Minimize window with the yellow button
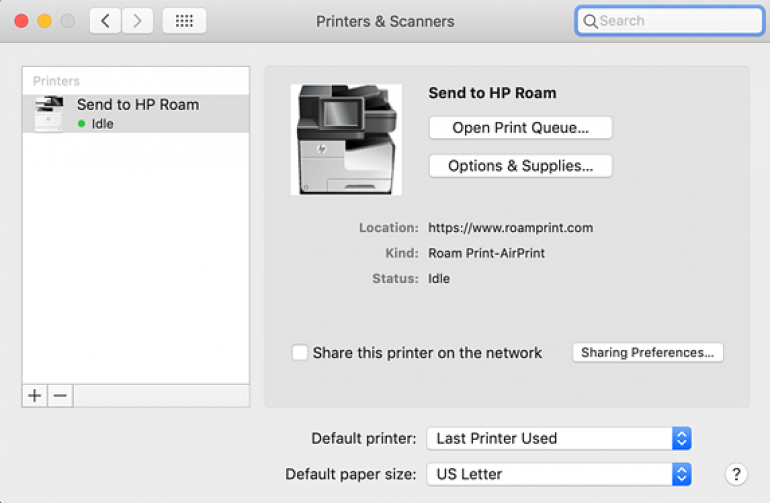Viewport: 770px width, 503px height. [x=44, y=21]
